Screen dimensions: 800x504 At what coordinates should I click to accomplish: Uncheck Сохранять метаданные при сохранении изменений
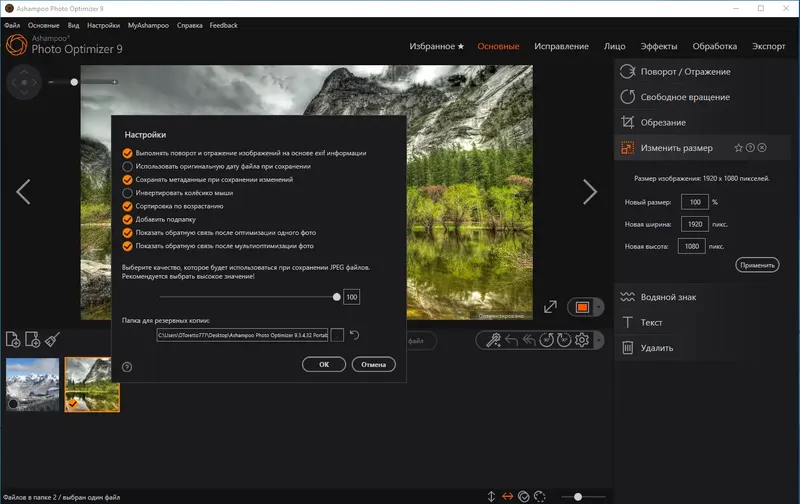[x=128, y=180]
